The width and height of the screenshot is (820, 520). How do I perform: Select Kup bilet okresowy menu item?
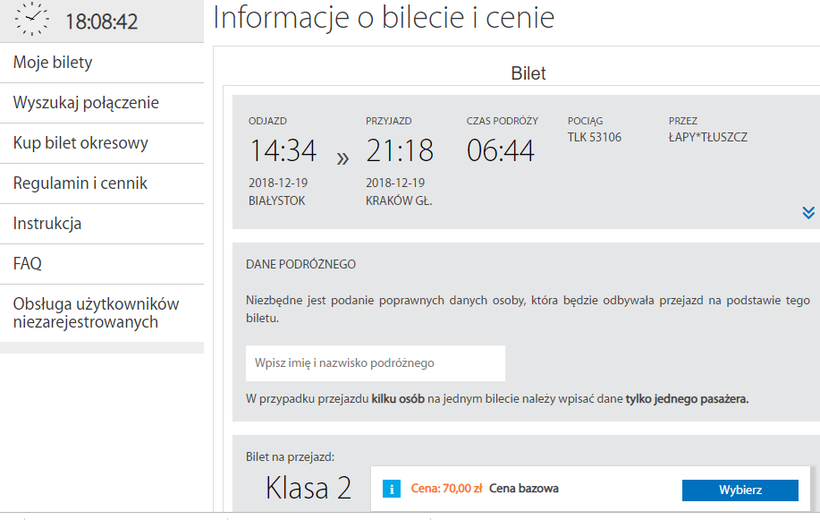point(81,143)
